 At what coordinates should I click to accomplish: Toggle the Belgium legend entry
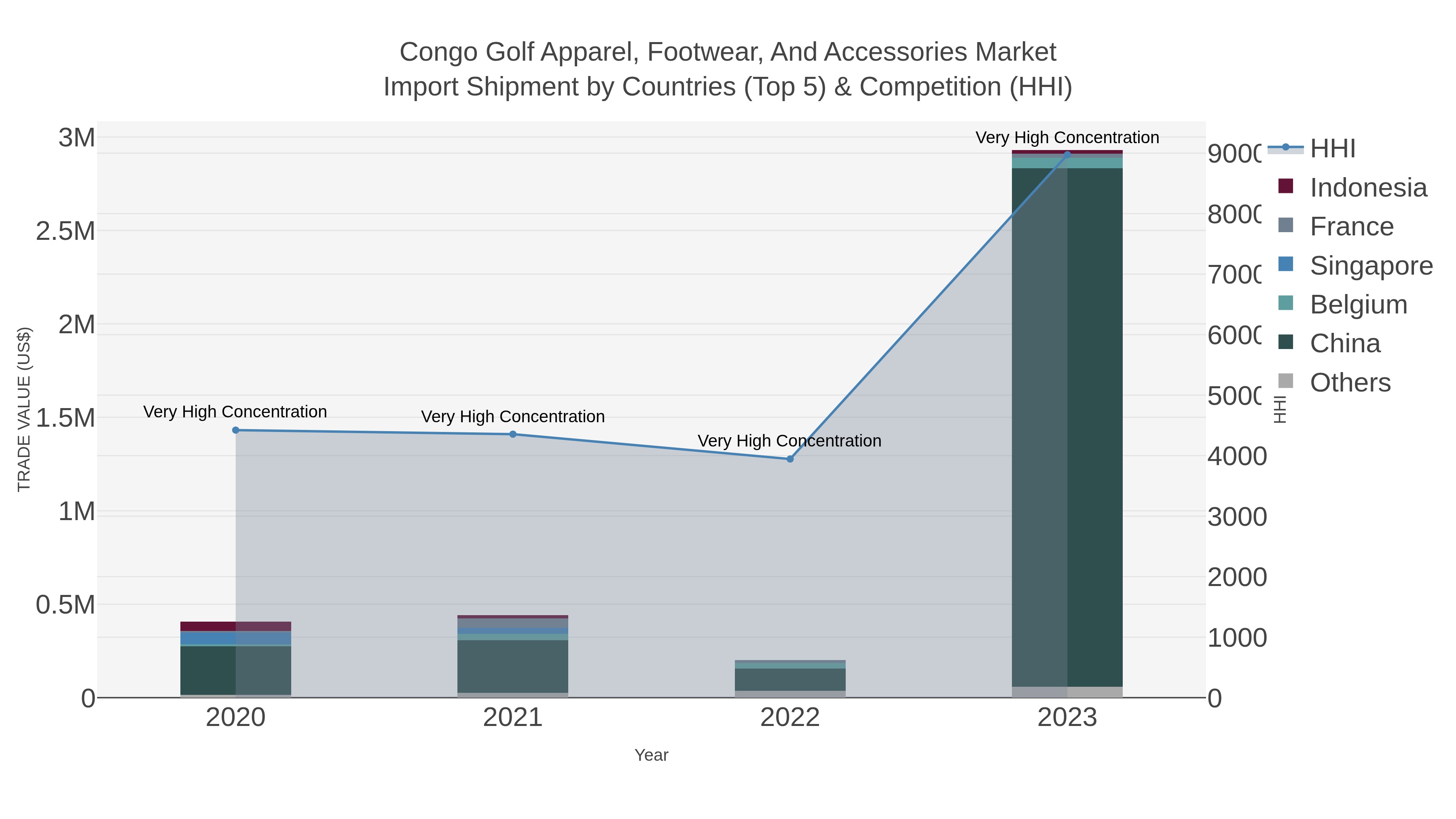1342,304
